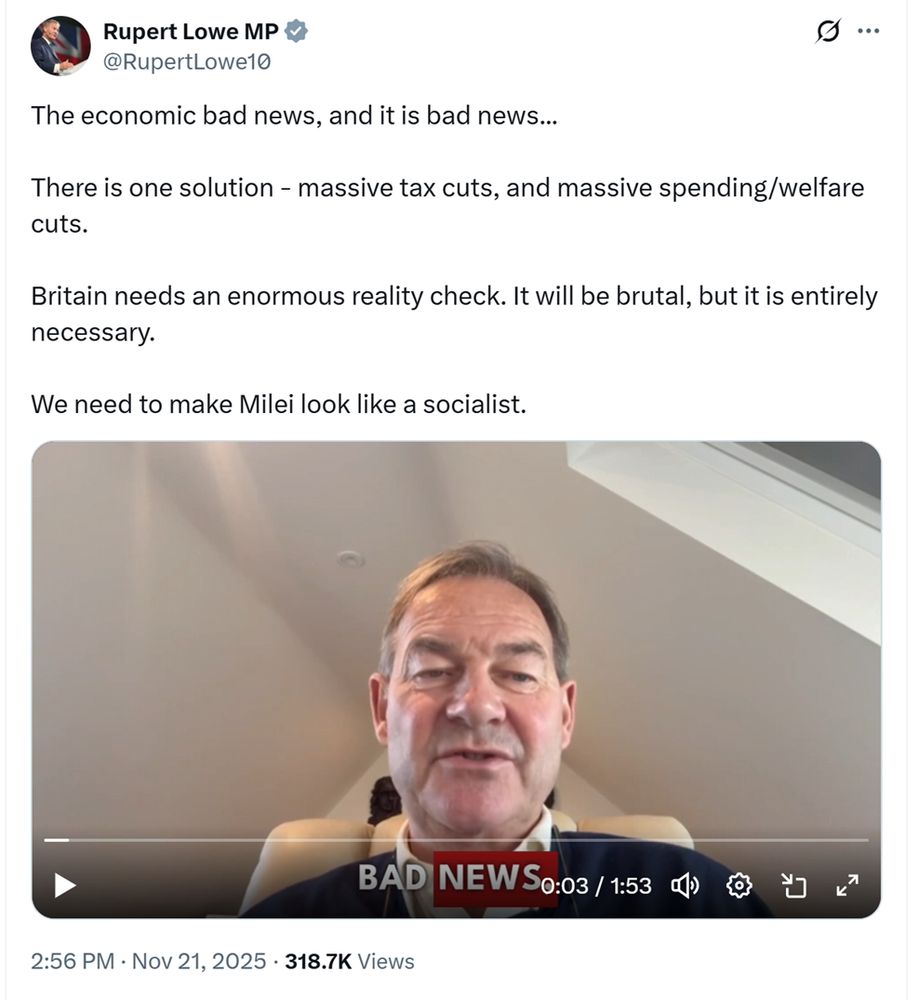Open Rupert Lowe's profile picture
The image size is (919, 1000).
(61, 46)
